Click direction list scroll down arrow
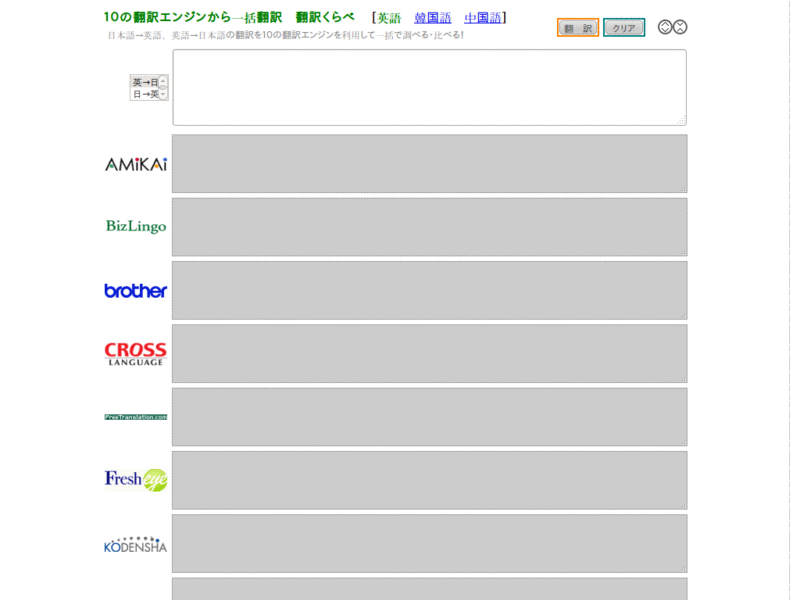Viewport: 800px width, 600px height. 163,94
